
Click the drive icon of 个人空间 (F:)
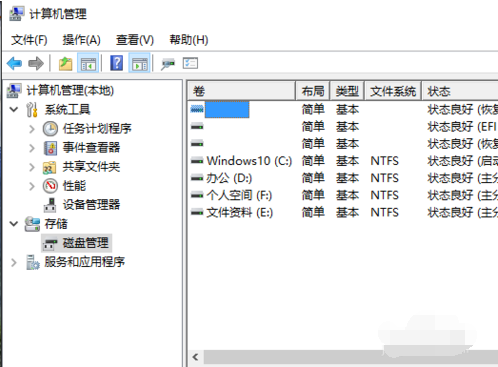pos(197,195)
